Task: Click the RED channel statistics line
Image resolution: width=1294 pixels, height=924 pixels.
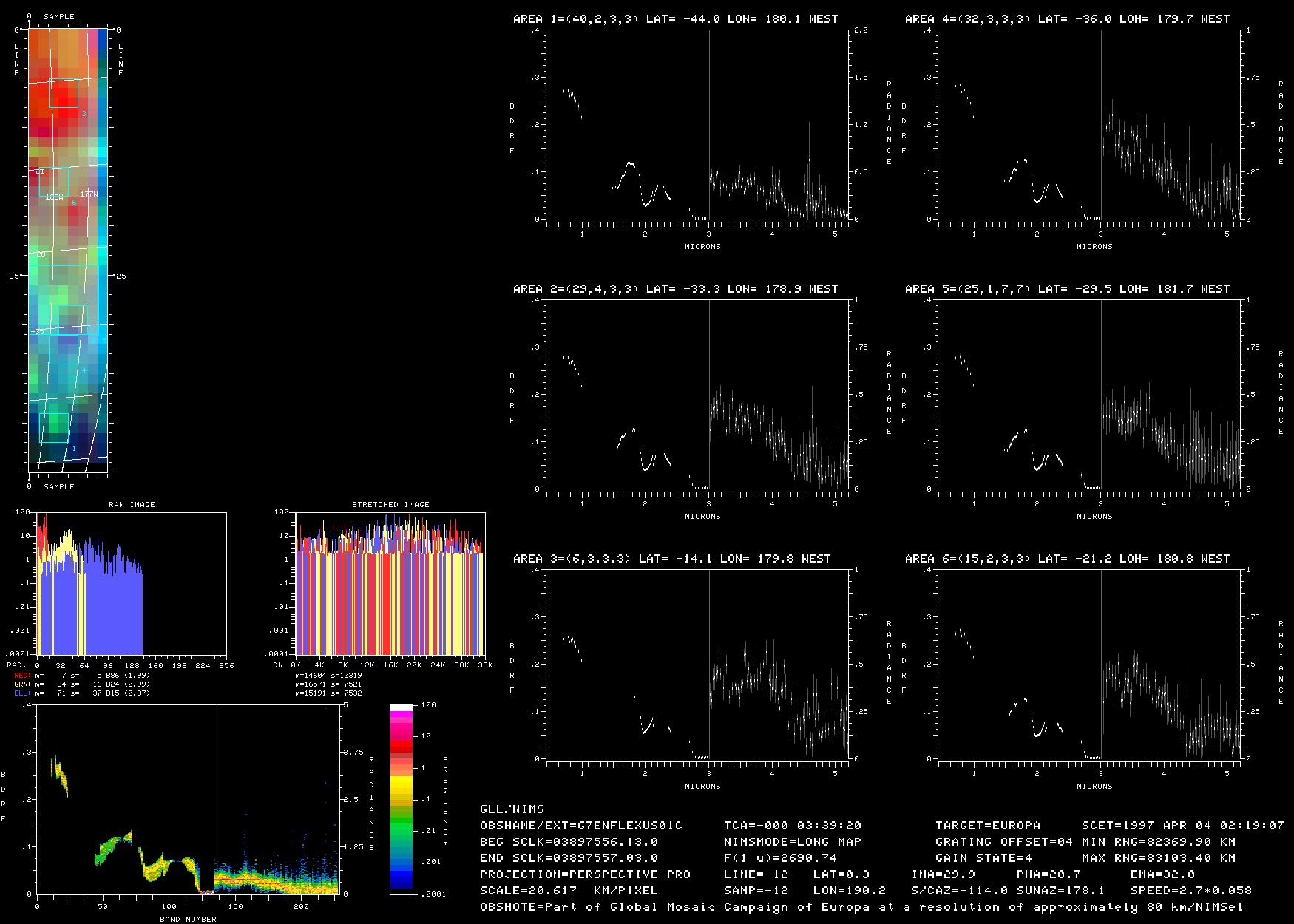Action: click(81, 676)
